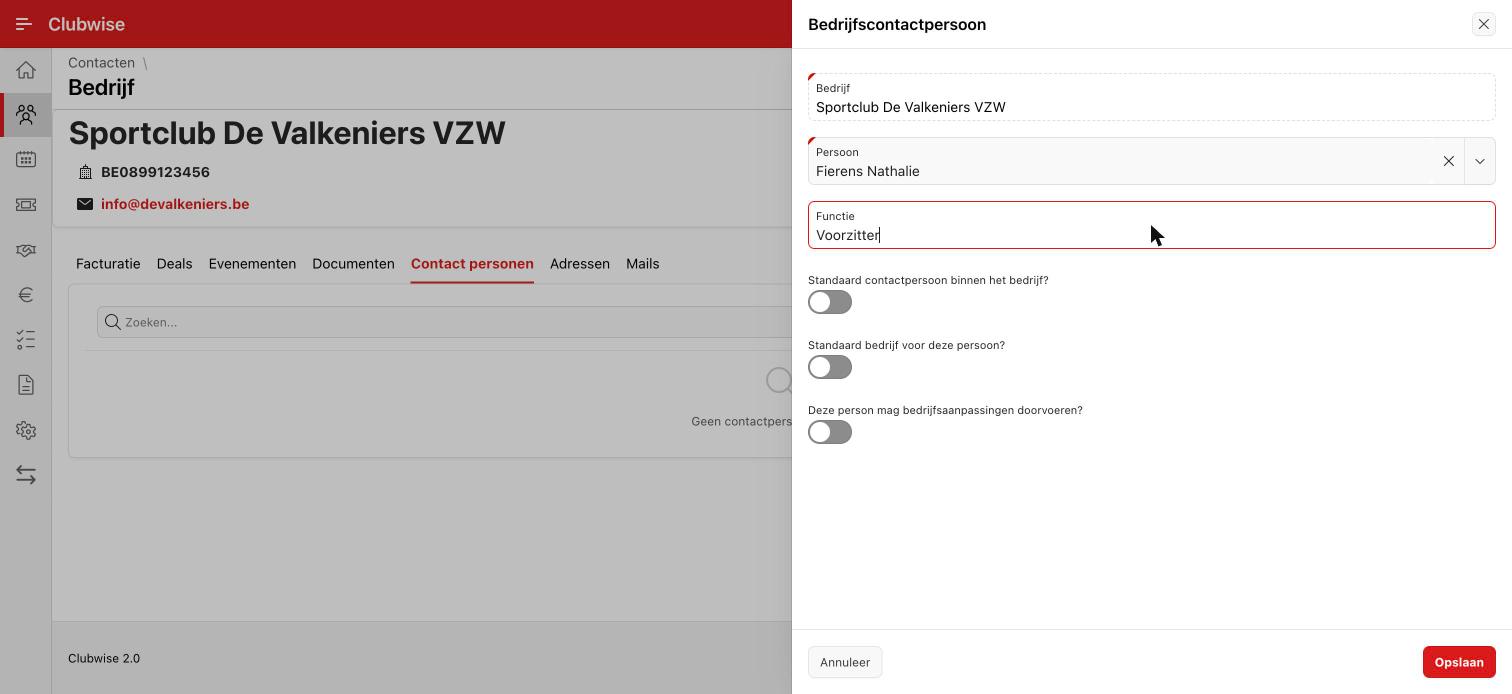Expand the Persoon dropdown arrow
The height and width of the screenshot is (694, 1512).
point(1480,161)
